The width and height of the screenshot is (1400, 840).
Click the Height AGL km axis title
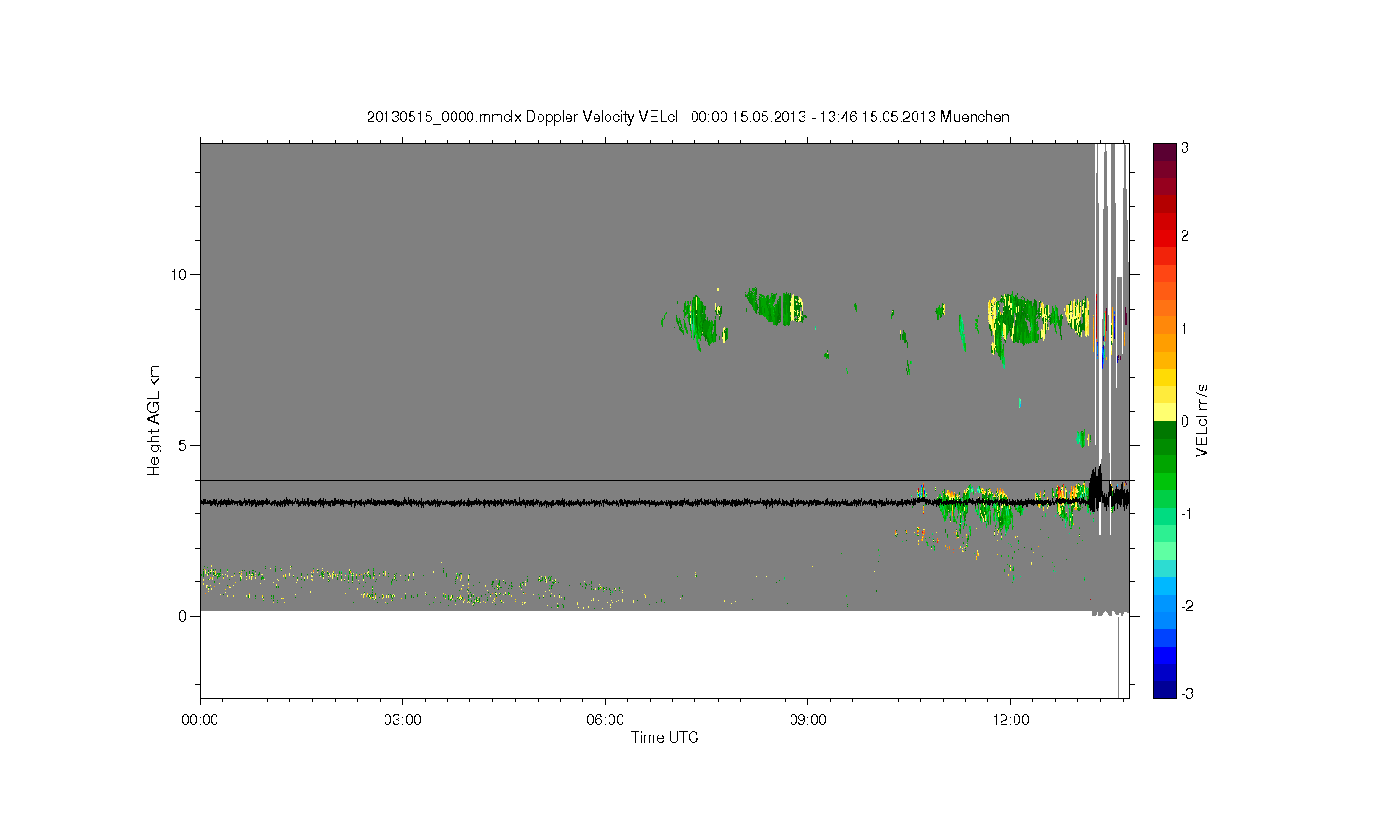pyautogui.click(x=153, y=420)
